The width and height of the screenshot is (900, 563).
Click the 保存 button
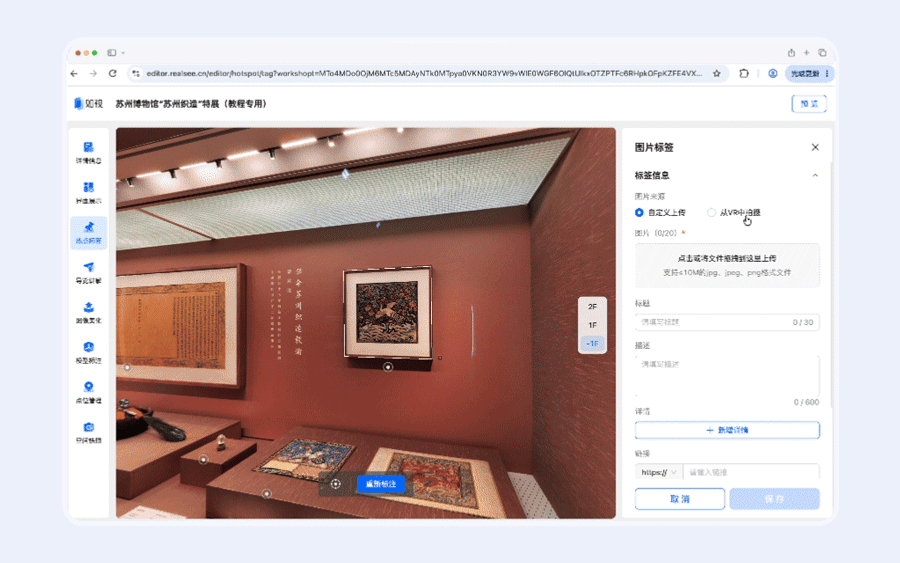774,499
